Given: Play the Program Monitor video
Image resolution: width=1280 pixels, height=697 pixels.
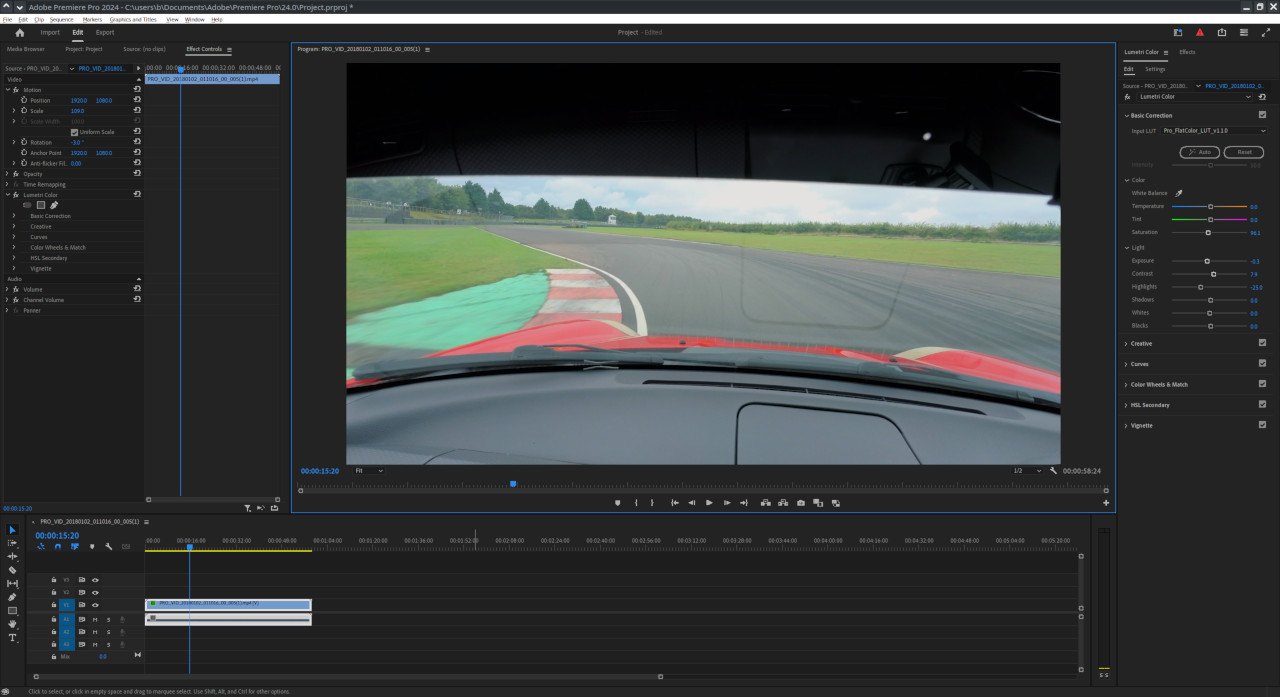Looking at the screenshot, I should [709, 503].
